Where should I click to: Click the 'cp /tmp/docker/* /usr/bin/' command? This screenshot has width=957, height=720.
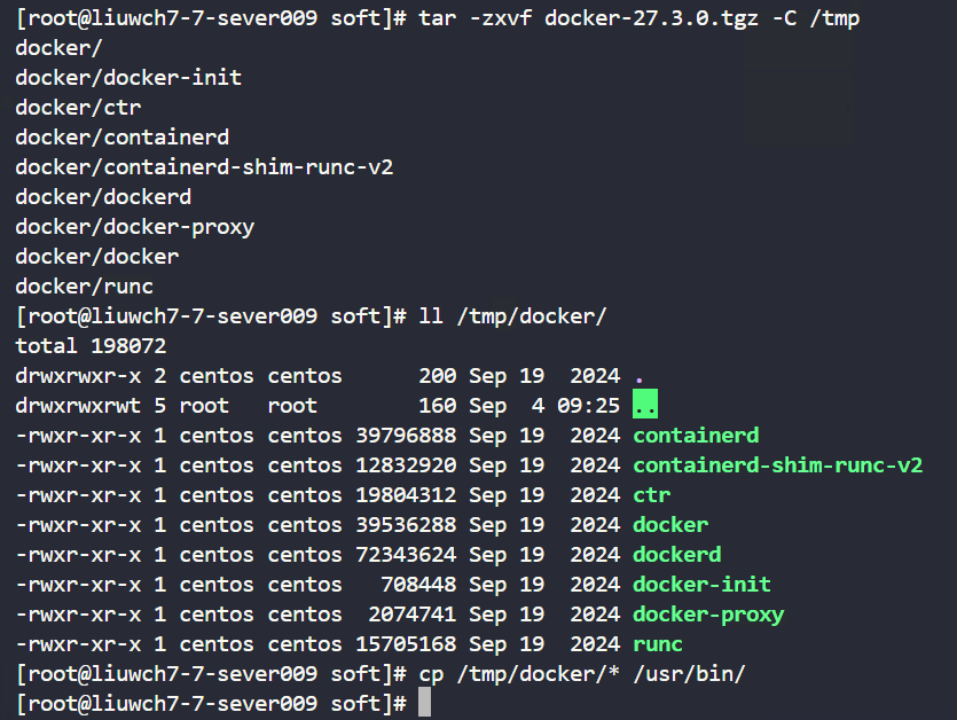click(582, 674)
